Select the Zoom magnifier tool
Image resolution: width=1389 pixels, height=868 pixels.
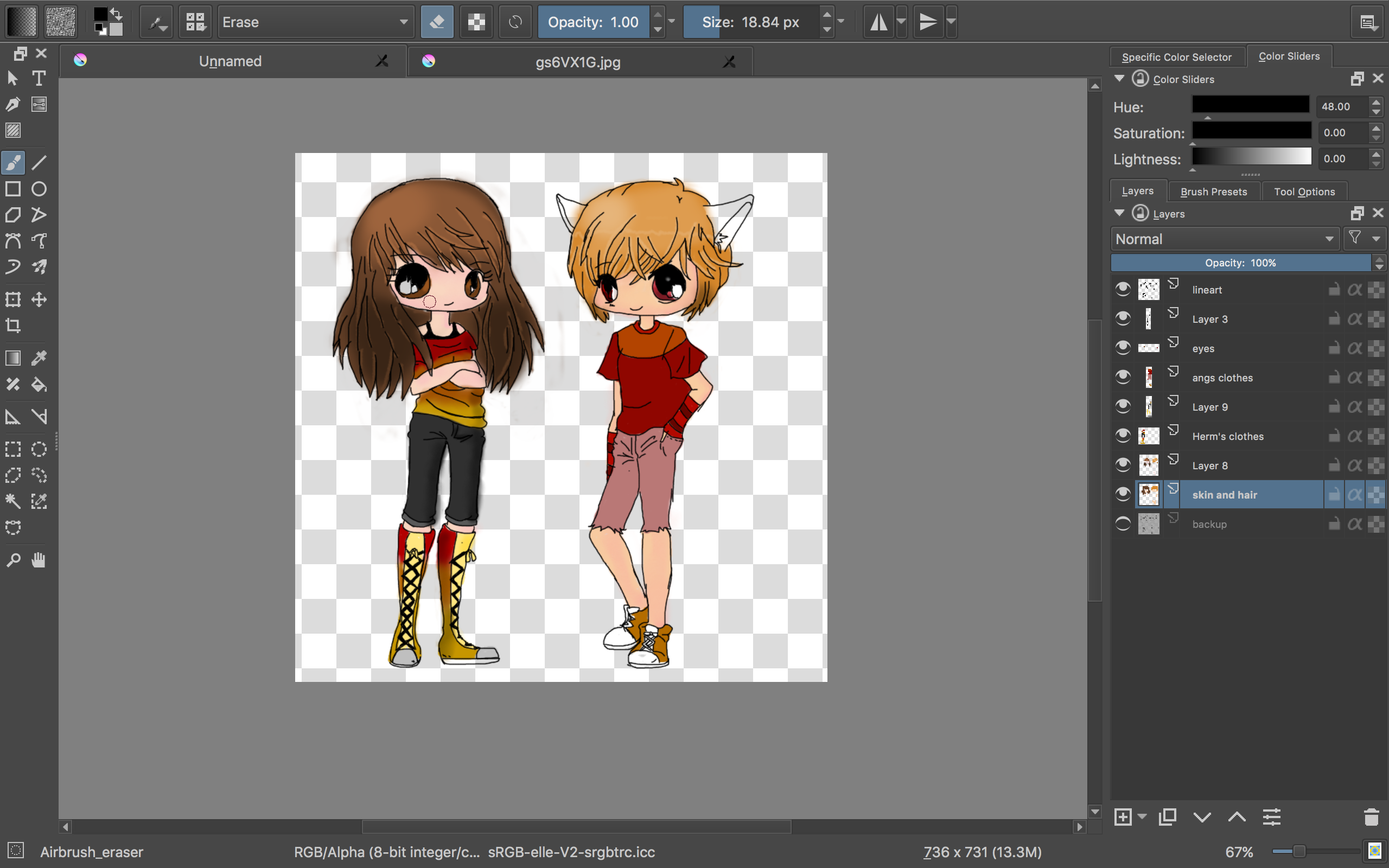coord(12,560)
